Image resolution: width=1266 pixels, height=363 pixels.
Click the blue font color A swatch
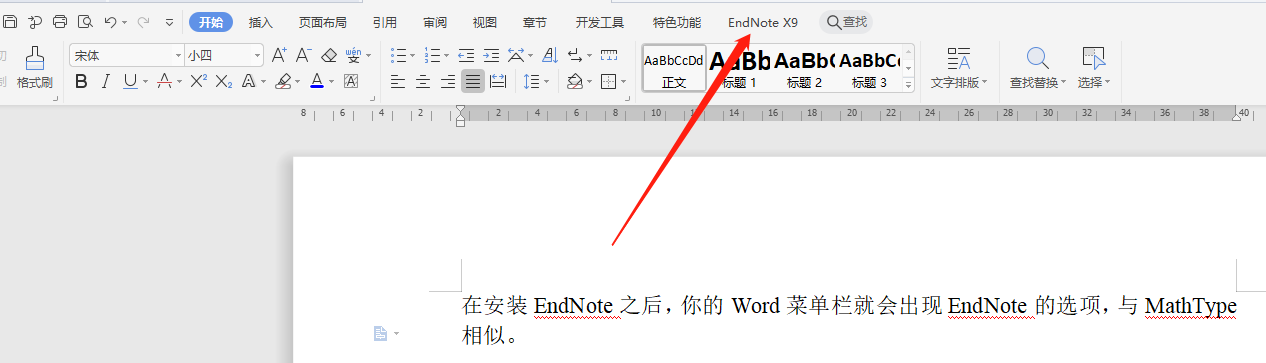[317, 81]
